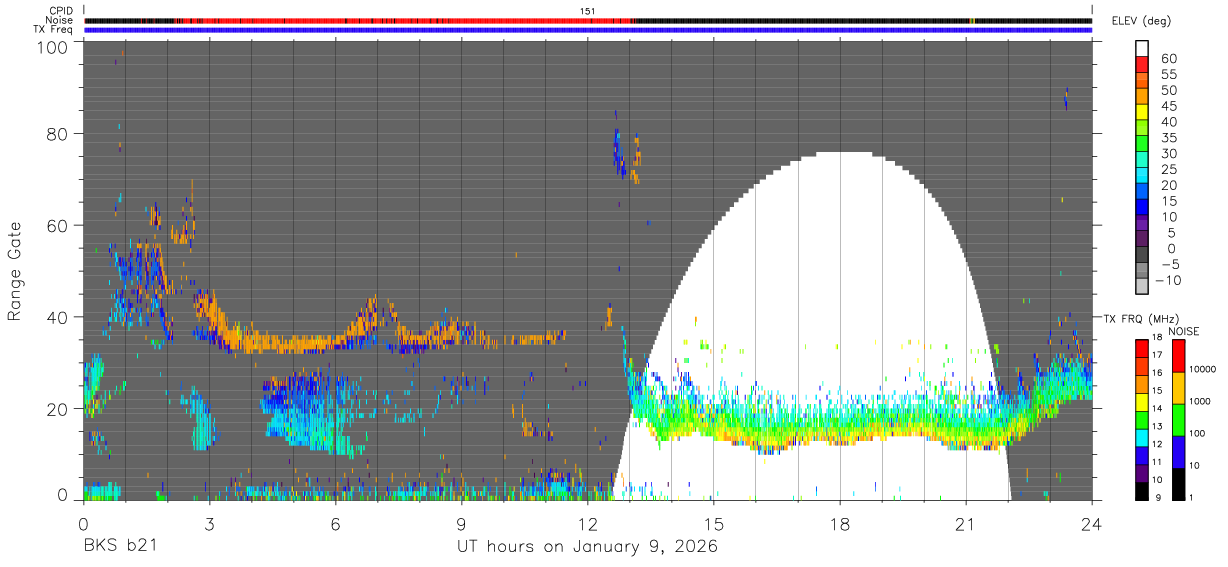Click the '60' tick on Range Gate axis
Viewport: 1228px width, 567px height.
(x=58, y=225)
